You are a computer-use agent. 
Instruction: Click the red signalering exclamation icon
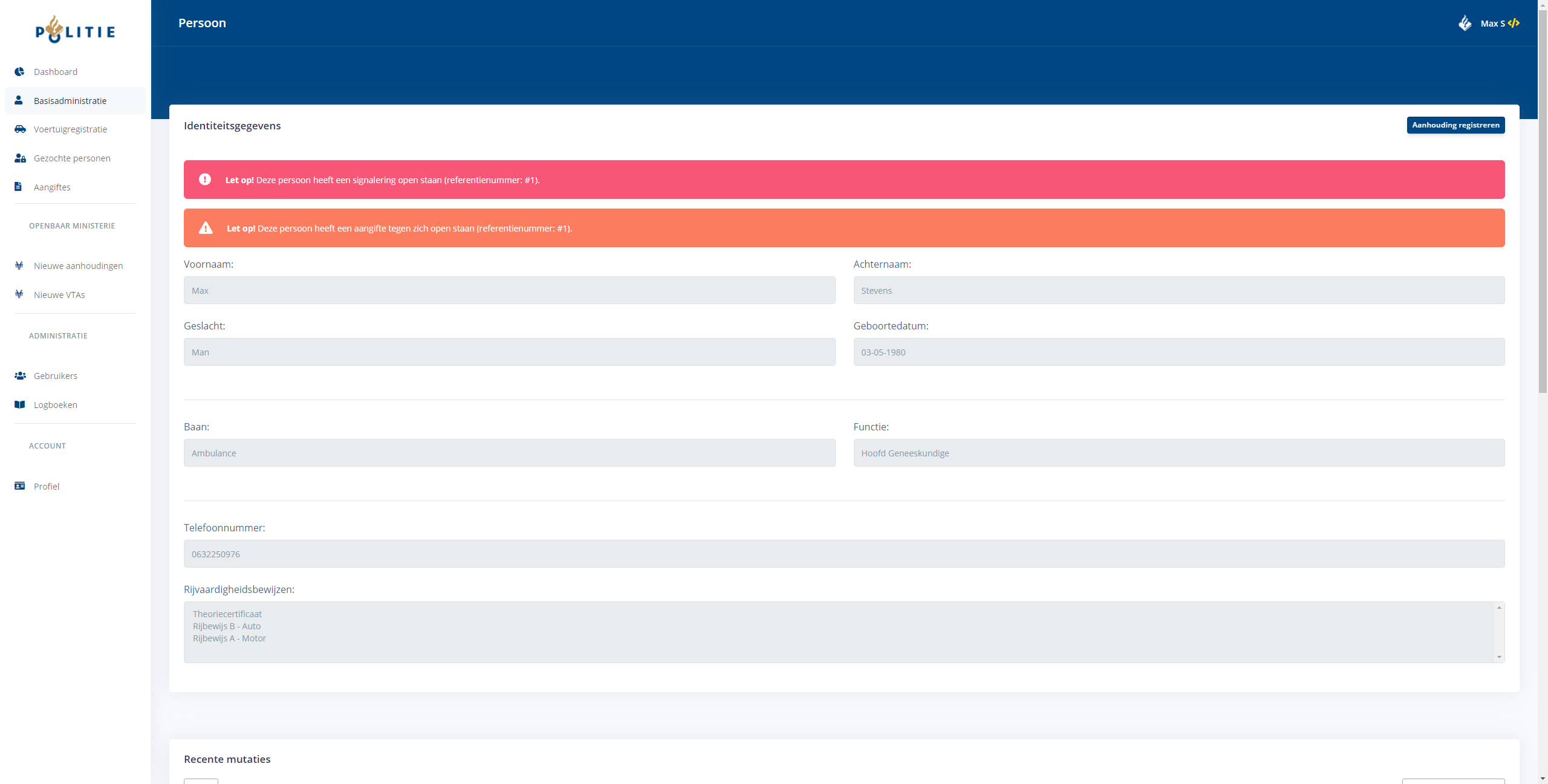205,180
